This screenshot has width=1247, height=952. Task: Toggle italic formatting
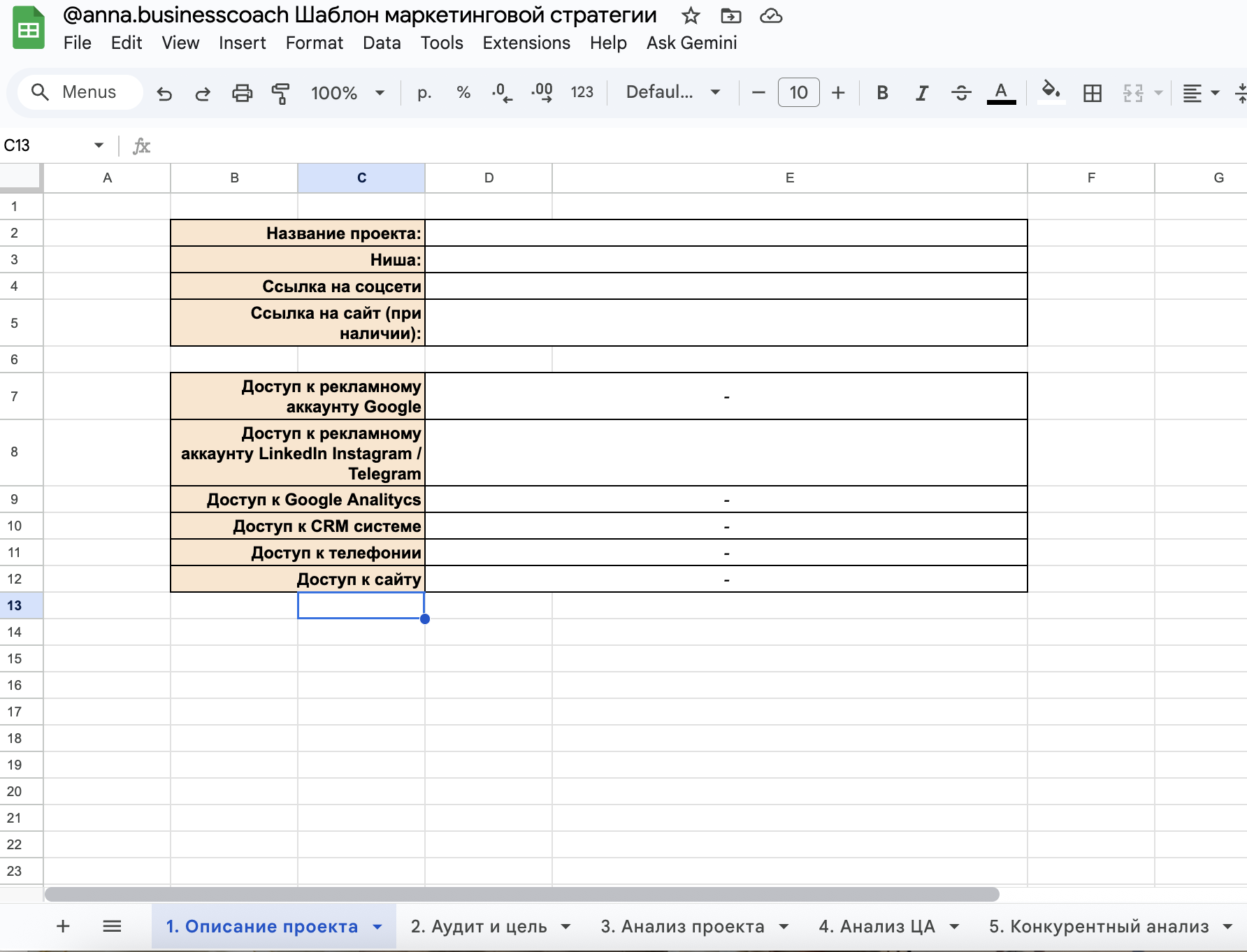[x=922, y=93]
